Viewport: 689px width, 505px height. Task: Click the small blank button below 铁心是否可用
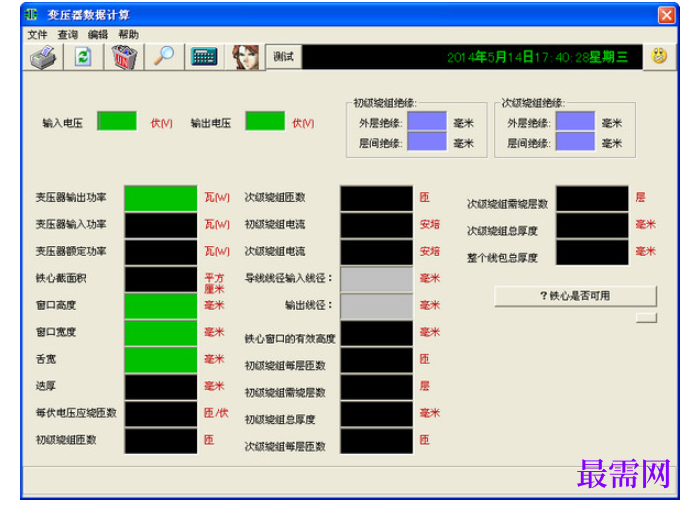coord(646,317)
